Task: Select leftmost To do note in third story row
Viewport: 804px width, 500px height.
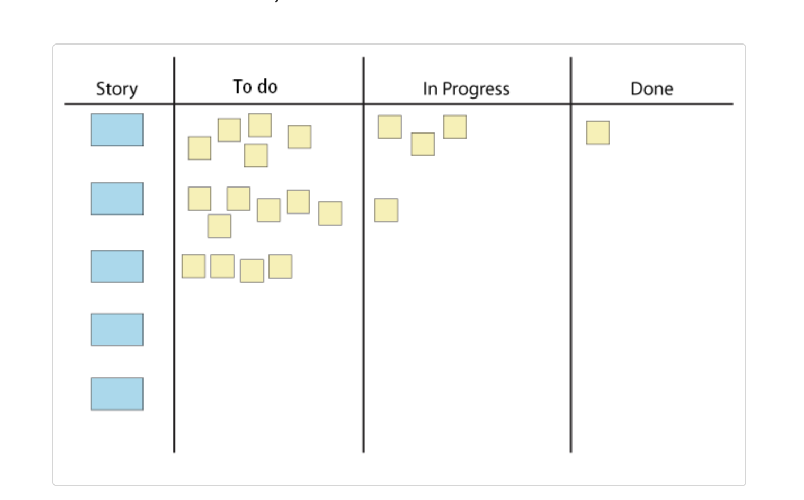Action: [194, 266]
